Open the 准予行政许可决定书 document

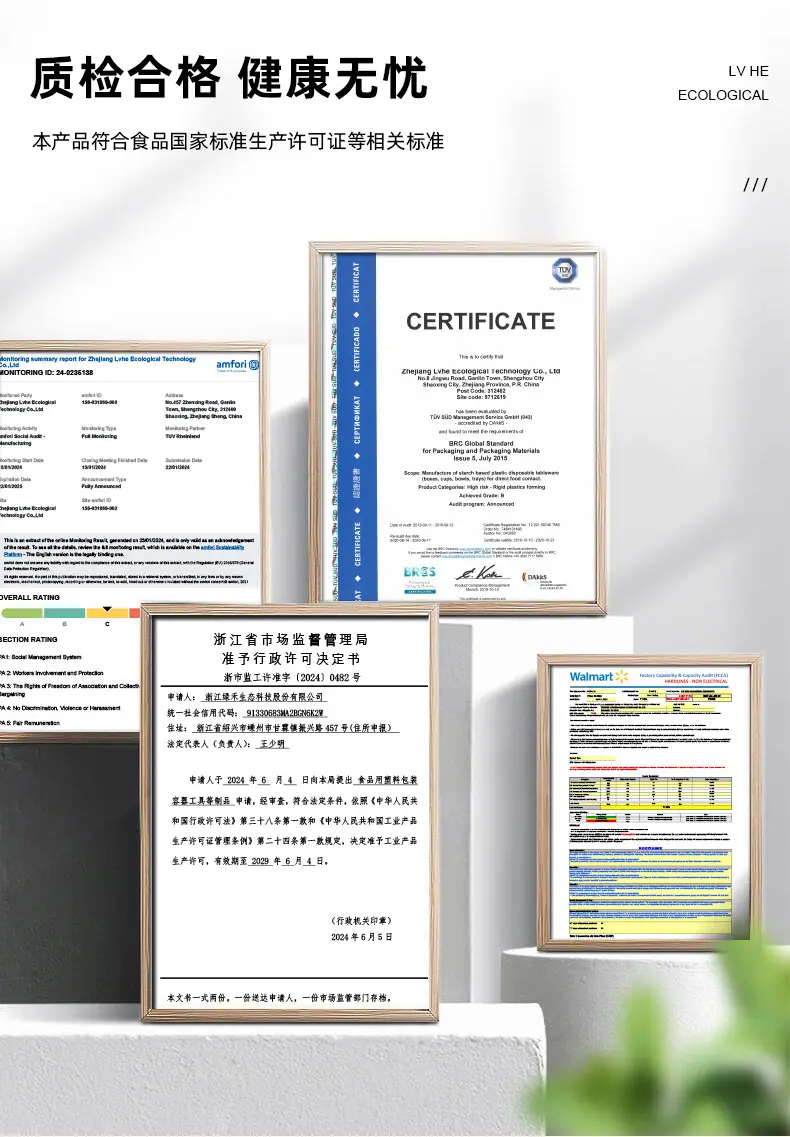[x=289, y=812]
